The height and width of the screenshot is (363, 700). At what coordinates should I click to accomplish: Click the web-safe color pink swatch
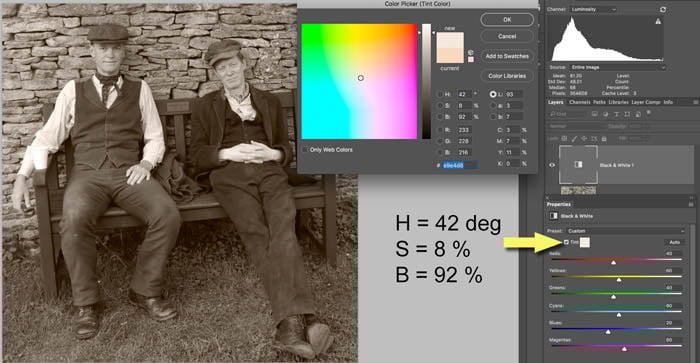(471, 59)
